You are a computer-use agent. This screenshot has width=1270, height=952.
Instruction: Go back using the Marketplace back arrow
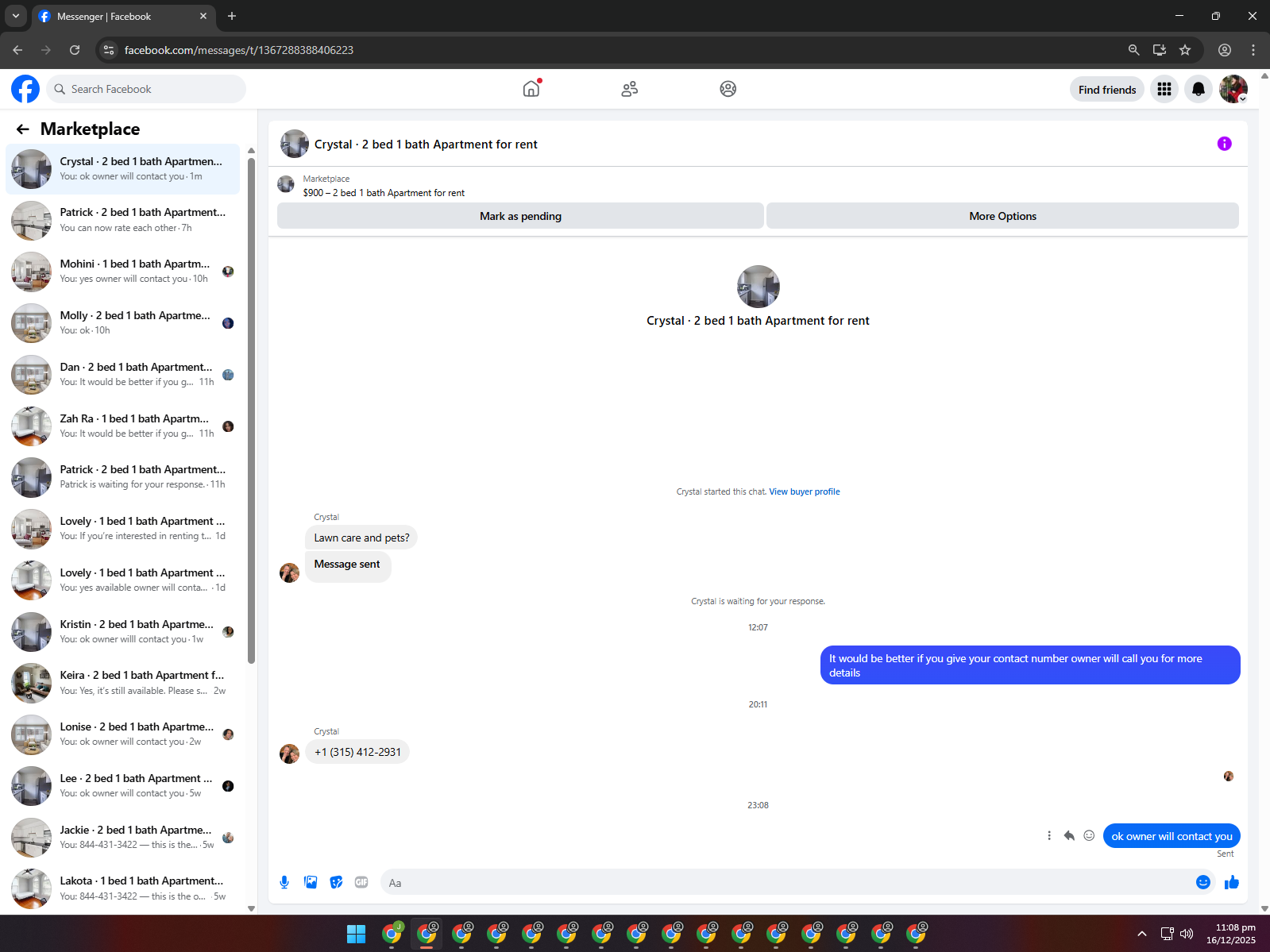point(23,129)
